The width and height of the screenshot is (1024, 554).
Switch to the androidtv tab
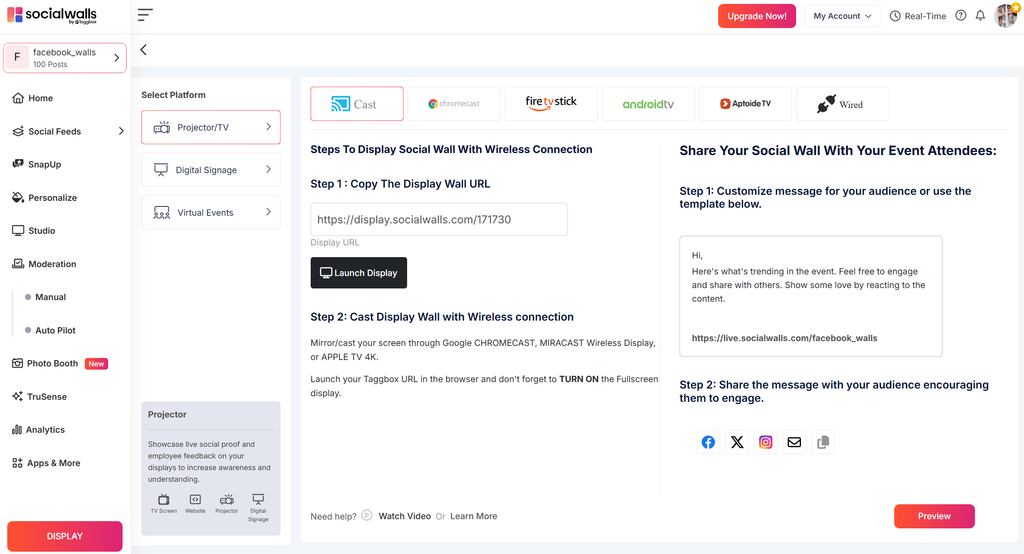tap(648, 104)
